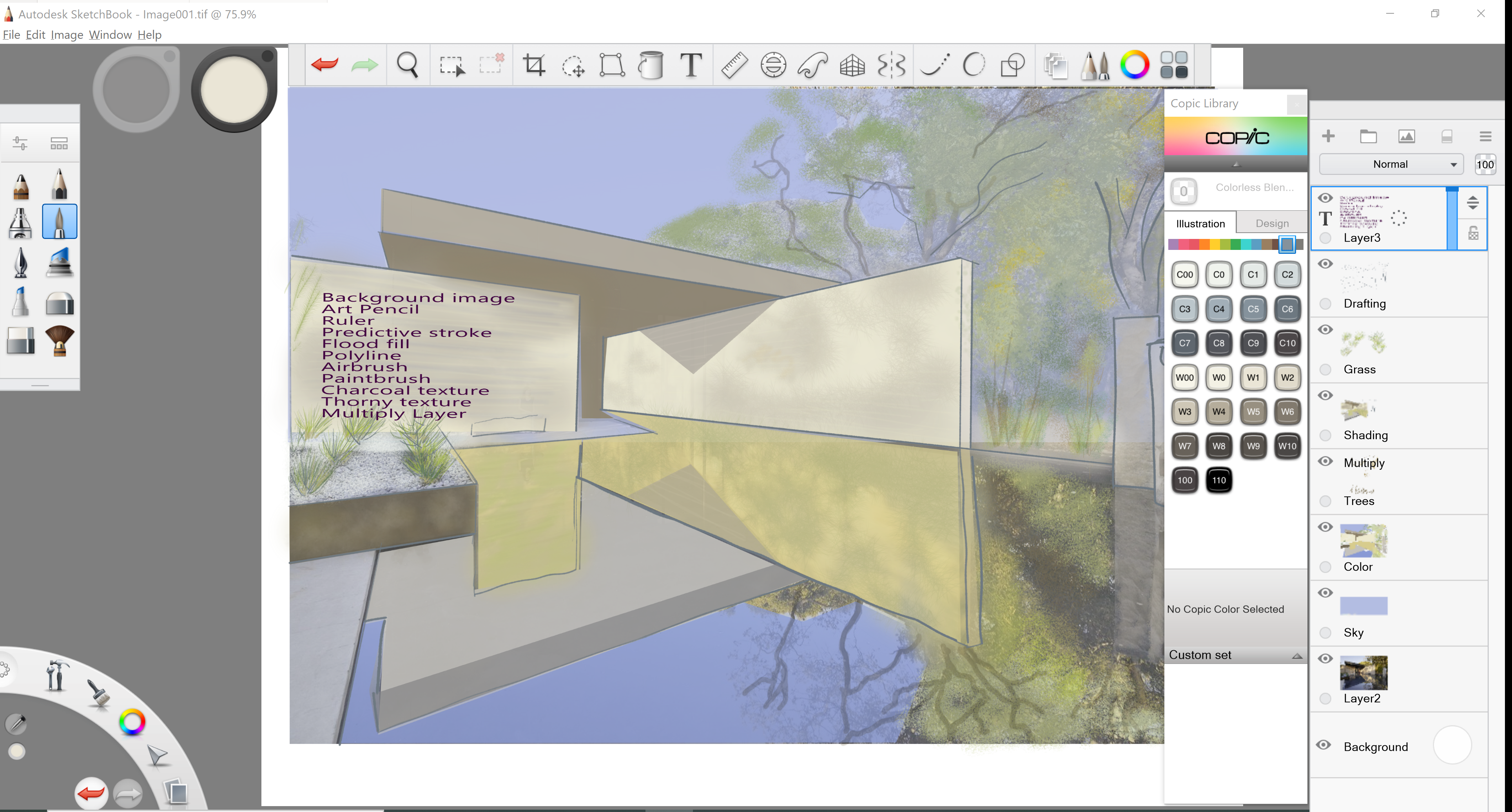This screenshot has width=1512, height=812.
Task: Create a new layer group folder
Action: (x=1368, y=136)
